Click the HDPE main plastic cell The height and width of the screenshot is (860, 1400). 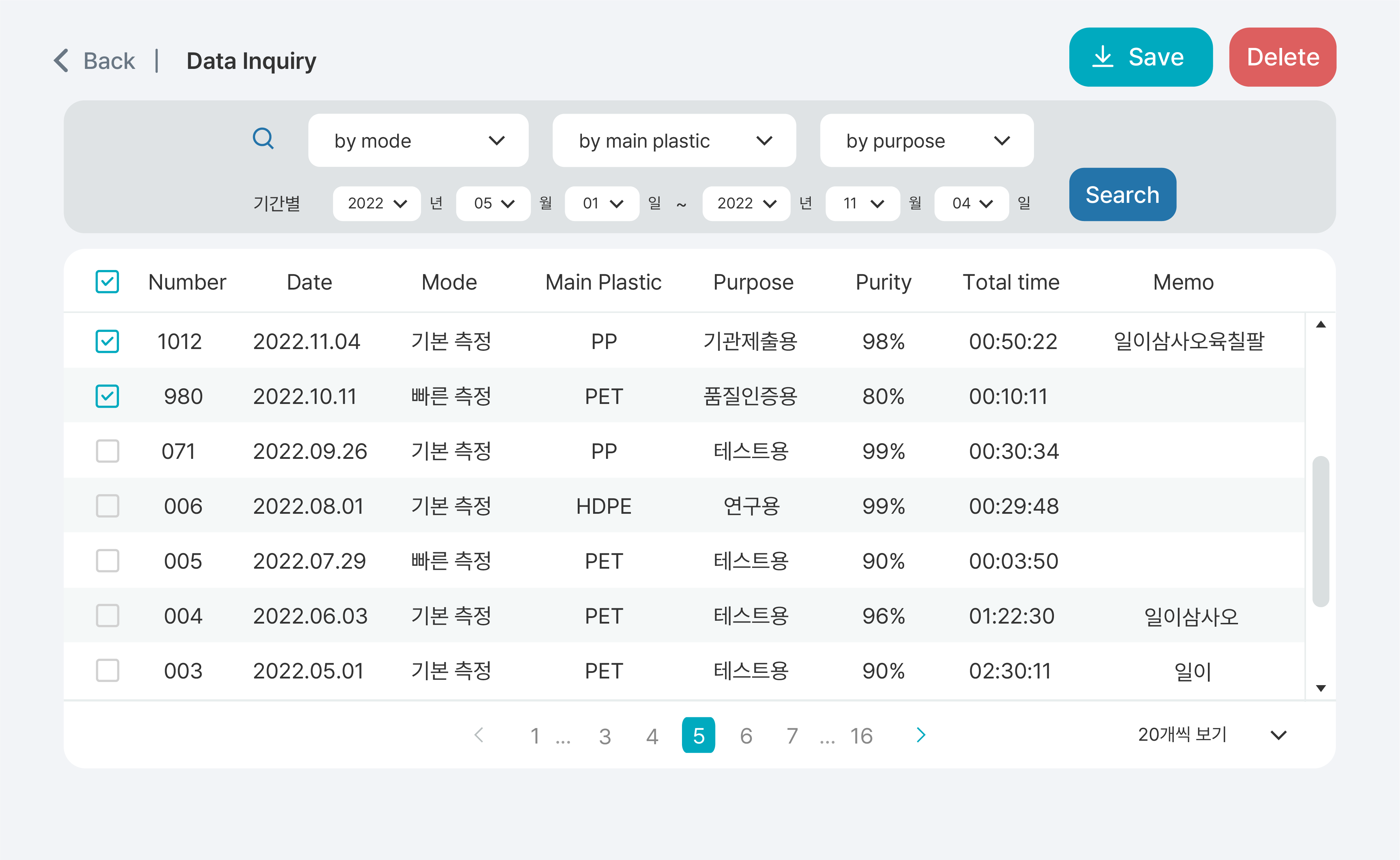tap(604, 506)
